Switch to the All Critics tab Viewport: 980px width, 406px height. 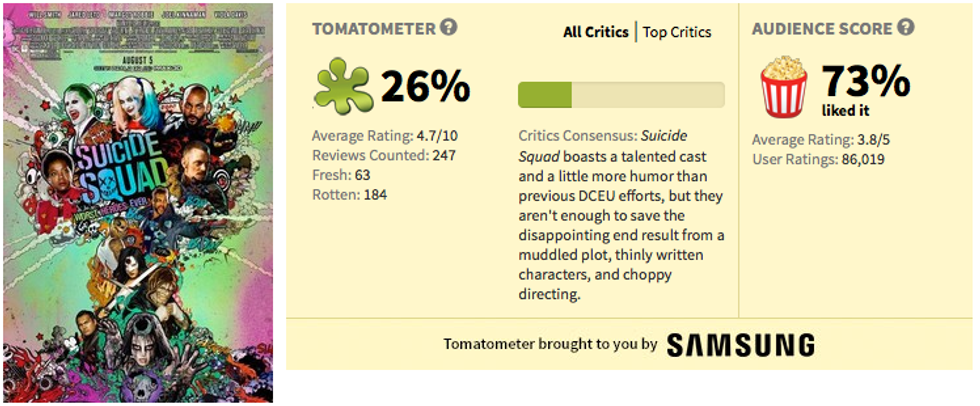[x=596, y=32]
